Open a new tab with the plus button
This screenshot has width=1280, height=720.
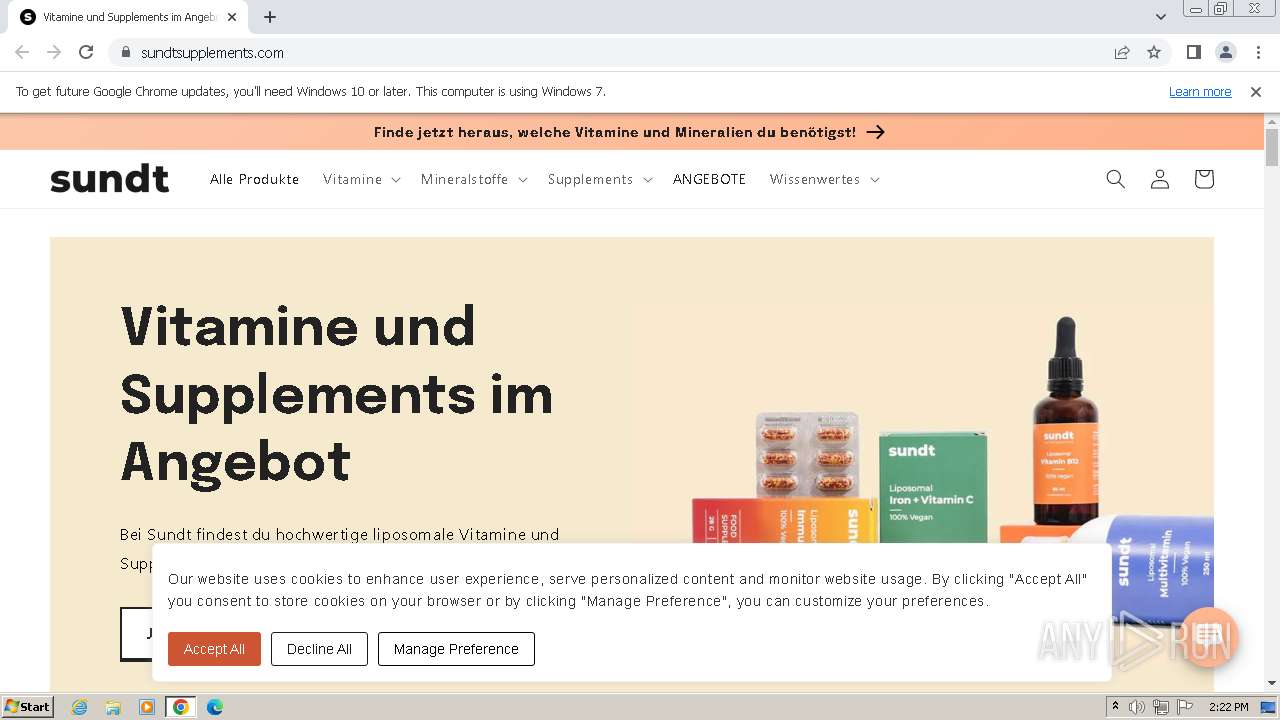[270, 17]
